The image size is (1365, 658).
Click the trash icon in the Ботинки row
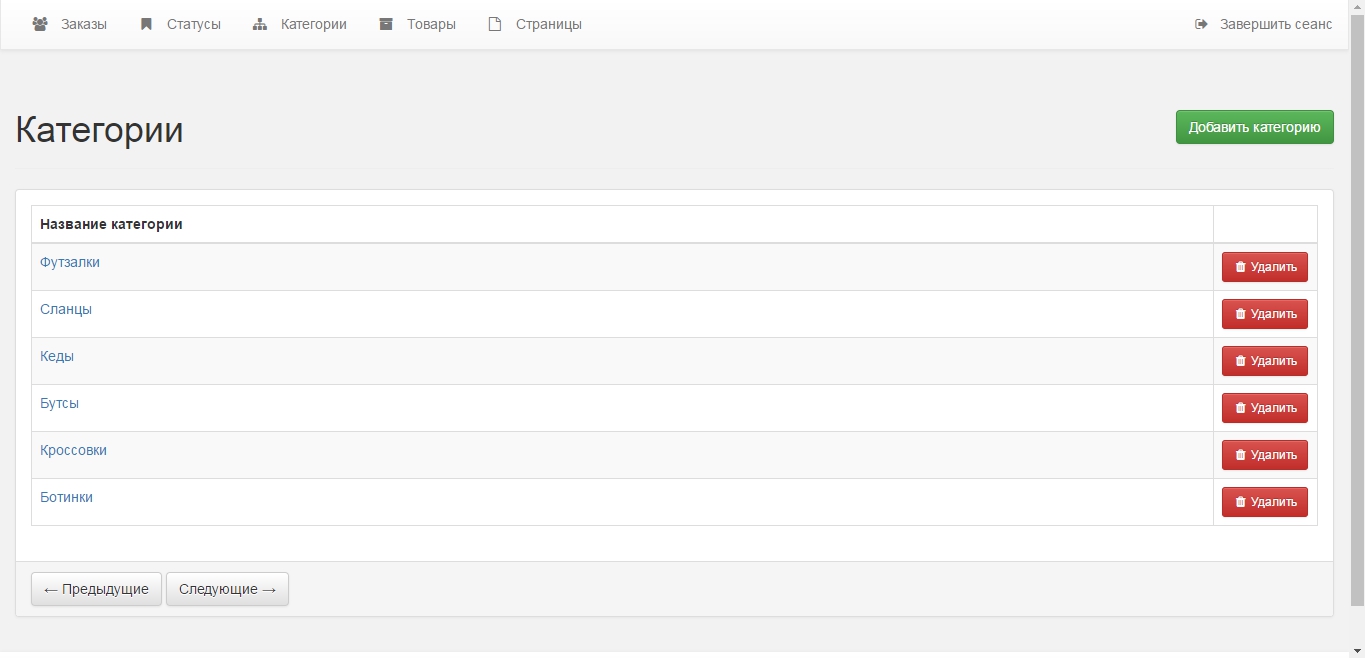click(1241, 502)
